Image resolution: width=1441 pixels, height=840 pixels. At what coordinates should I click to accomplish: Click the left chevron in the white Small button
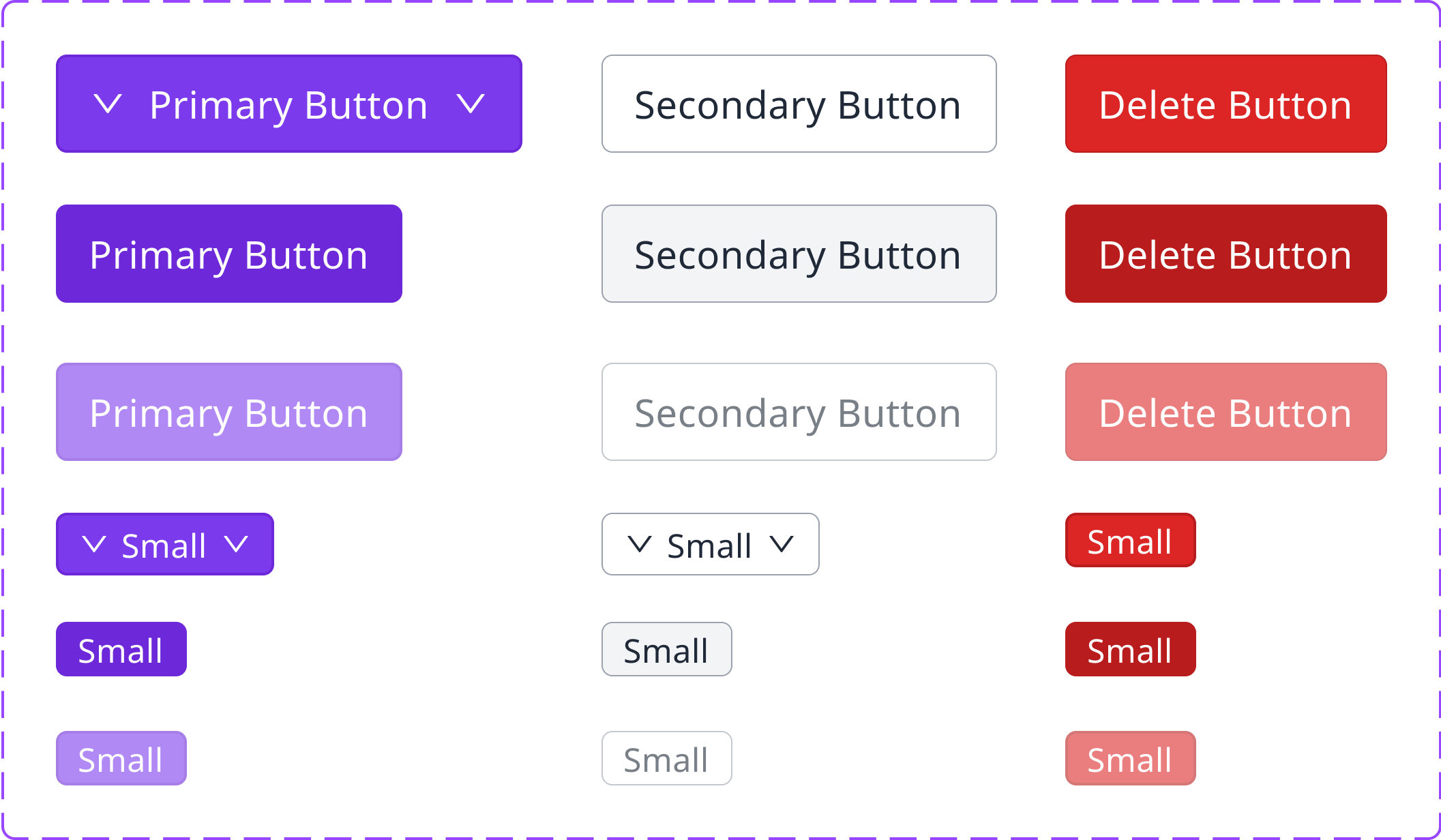click(x=640, y=544)
